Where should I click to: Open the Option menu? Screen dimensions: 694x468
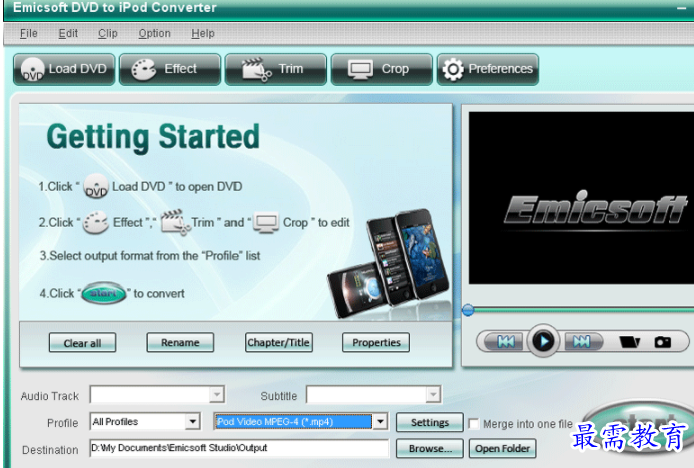click(x=154, y=34)
